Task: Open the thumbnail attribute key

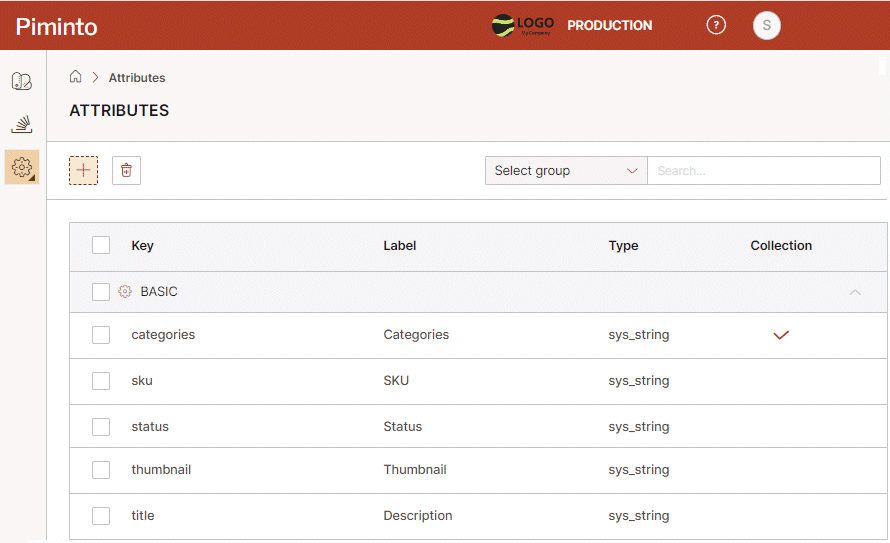Action: [x=161, y=470]
